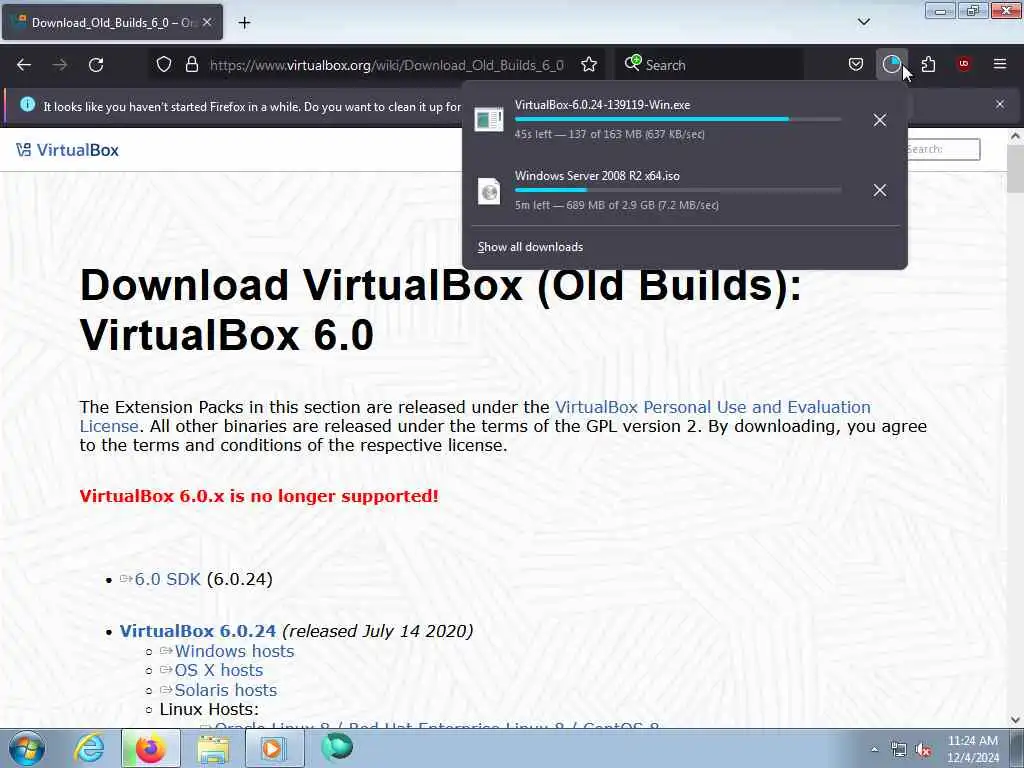Close the Download_Old_Builds_6_0 tab
This screenshot has height=768, width=1024.
tap(207, 22)
